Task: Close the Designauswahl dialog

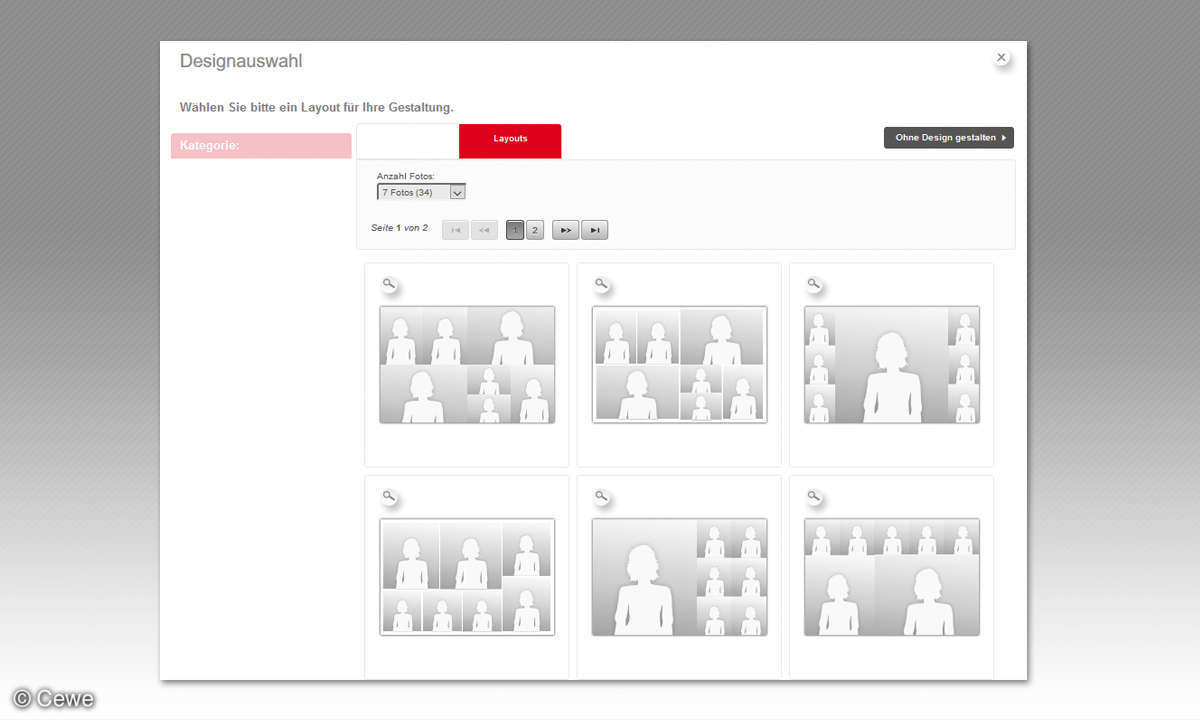Action: tap(1001, 58)
